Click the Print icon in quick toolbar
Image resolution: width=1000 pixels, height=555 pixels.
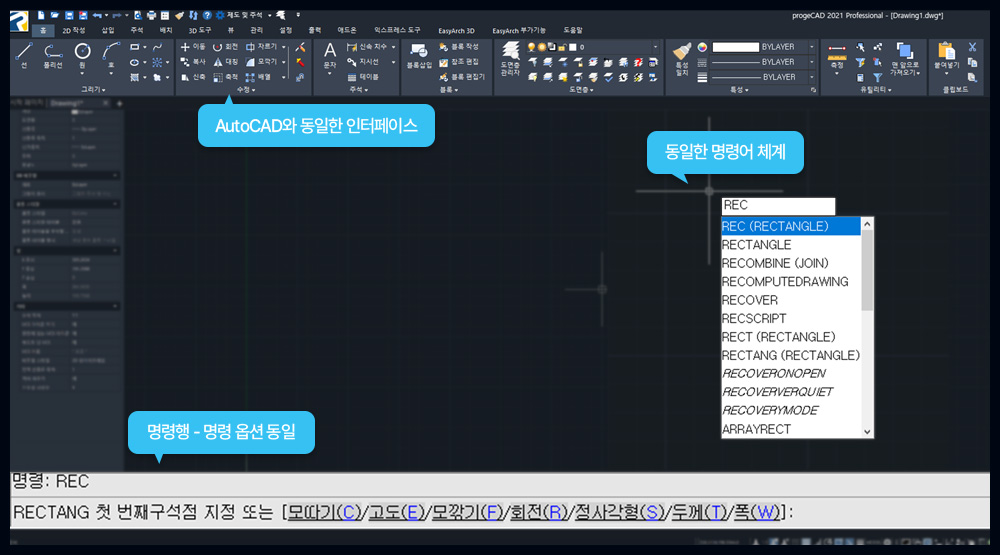pyautogui.click(x=151, y=15)
